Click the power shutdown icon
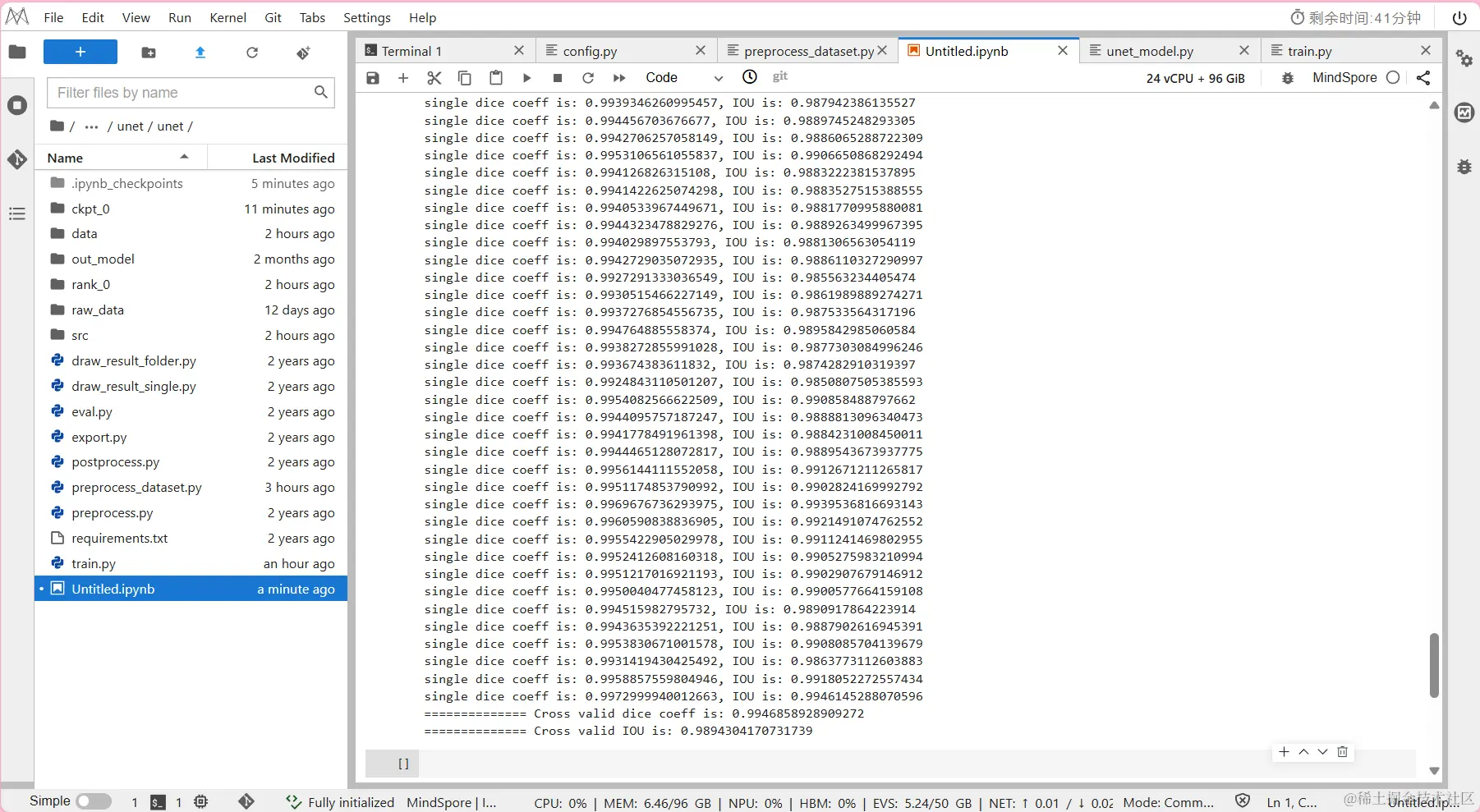Viewport: 1480px width, 812px height. pos(1459,17)
